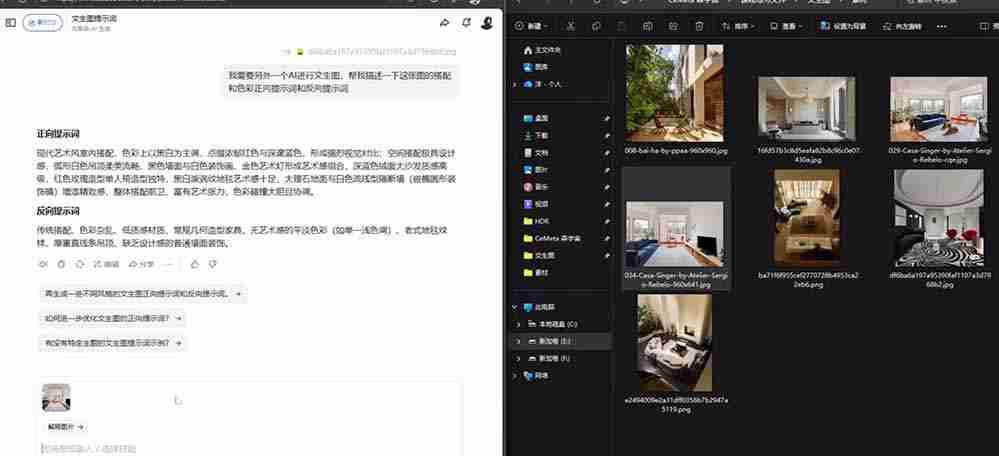The image size is (999, 456).
Task: Click the regenerate icon under the reply
Action: 80,264
